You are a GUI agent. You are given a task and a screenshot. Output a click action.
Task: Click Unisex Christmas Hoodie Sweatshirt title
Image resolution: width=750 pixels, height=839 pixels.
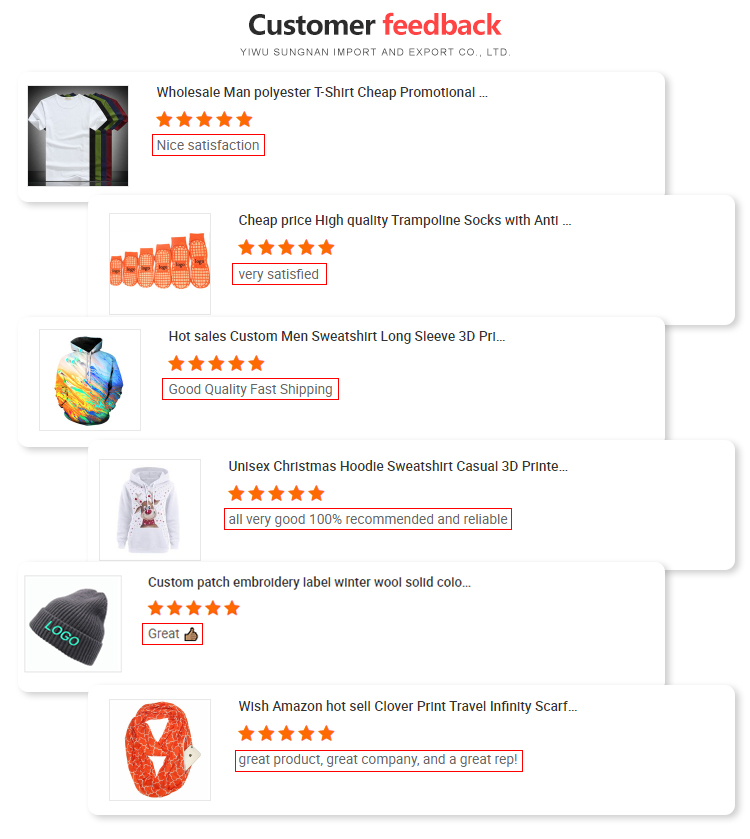tap(398, 466)
